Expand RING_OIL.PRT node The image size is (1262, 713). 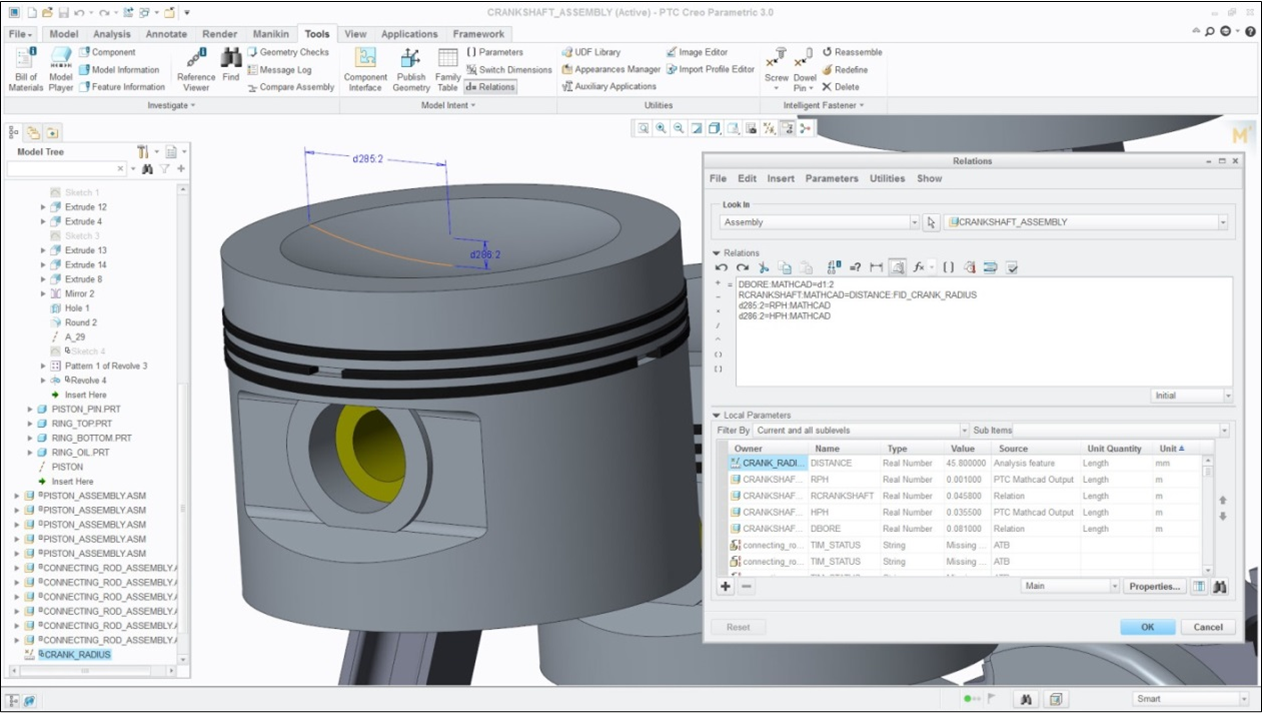(29, 452)
